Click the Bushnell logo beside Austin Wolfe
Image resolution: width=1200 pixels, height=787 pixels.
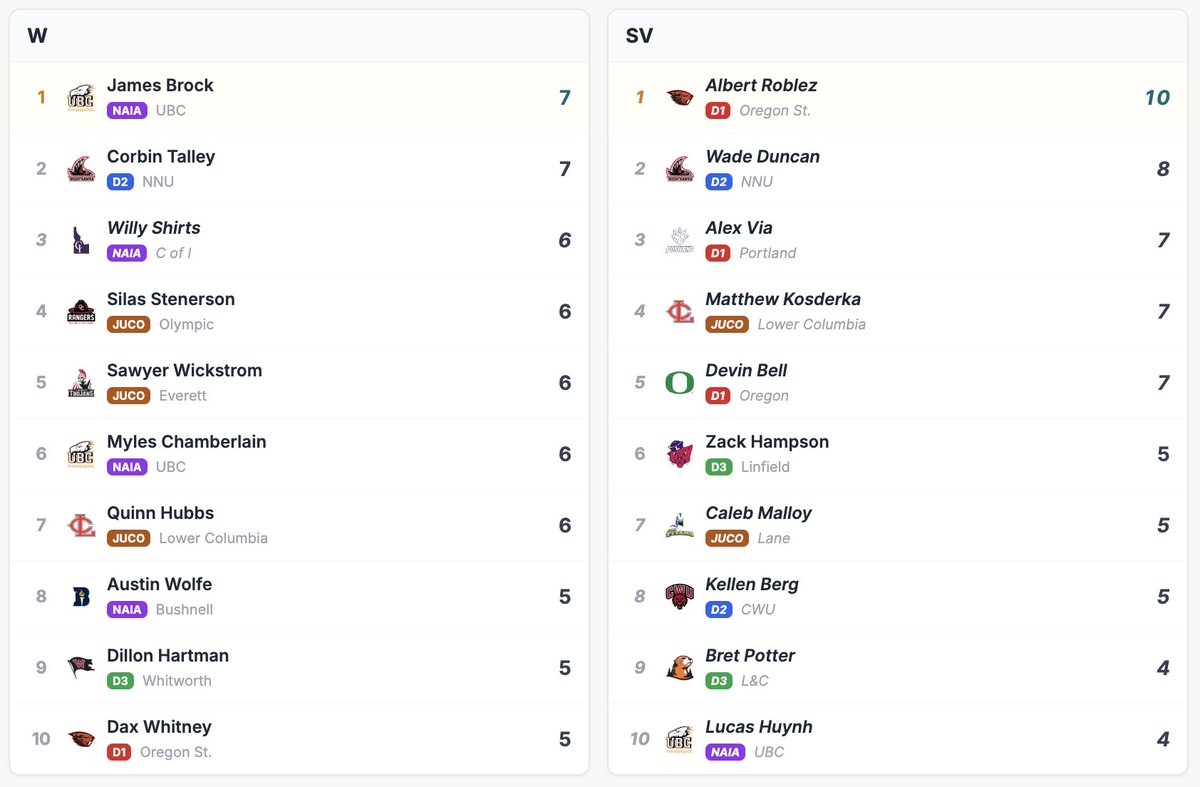[80, 597]
